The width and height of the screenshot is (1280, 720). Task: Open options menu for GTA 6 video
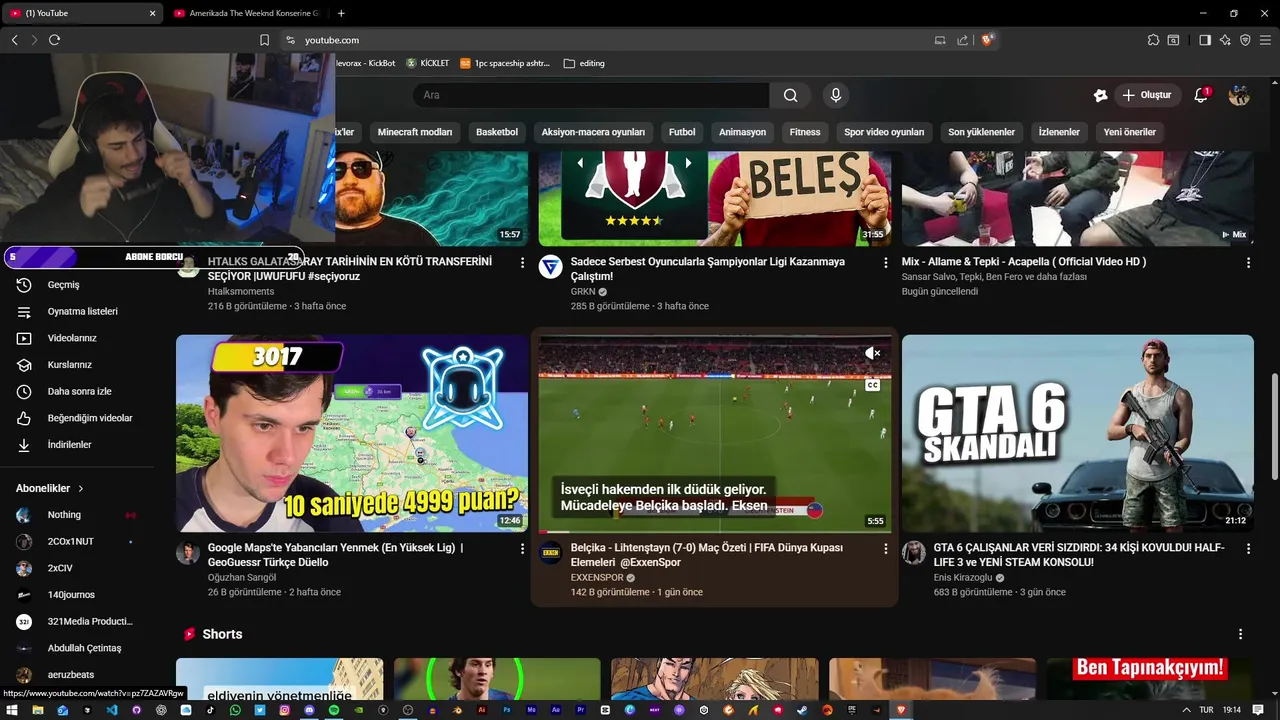coord(1248,549)
